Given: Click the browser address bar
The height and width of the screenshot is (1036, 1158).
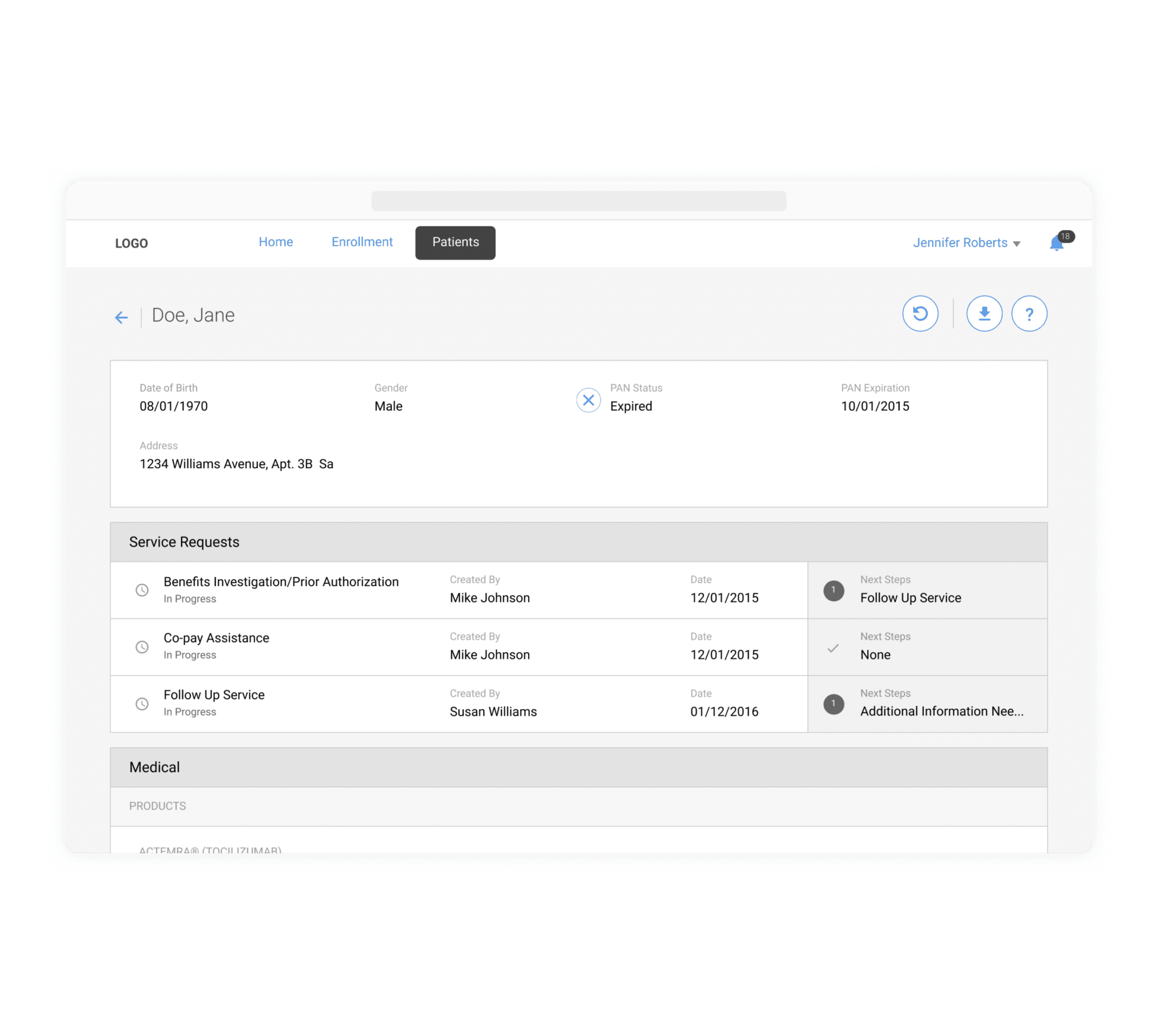Looking at the screenshot, I should point(579,201).
